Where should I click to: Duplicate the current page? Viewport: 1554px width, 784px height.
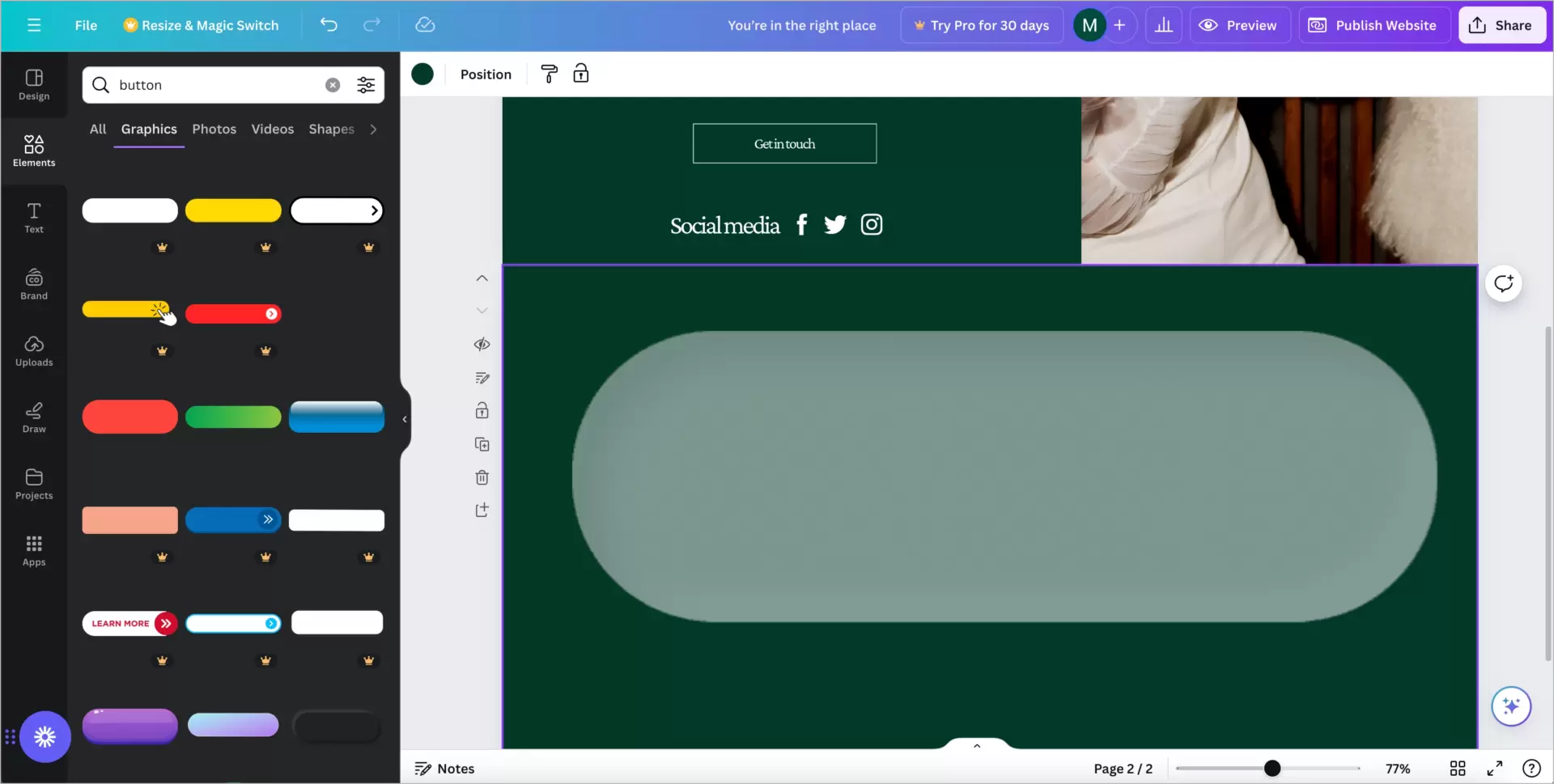point(482,444)
